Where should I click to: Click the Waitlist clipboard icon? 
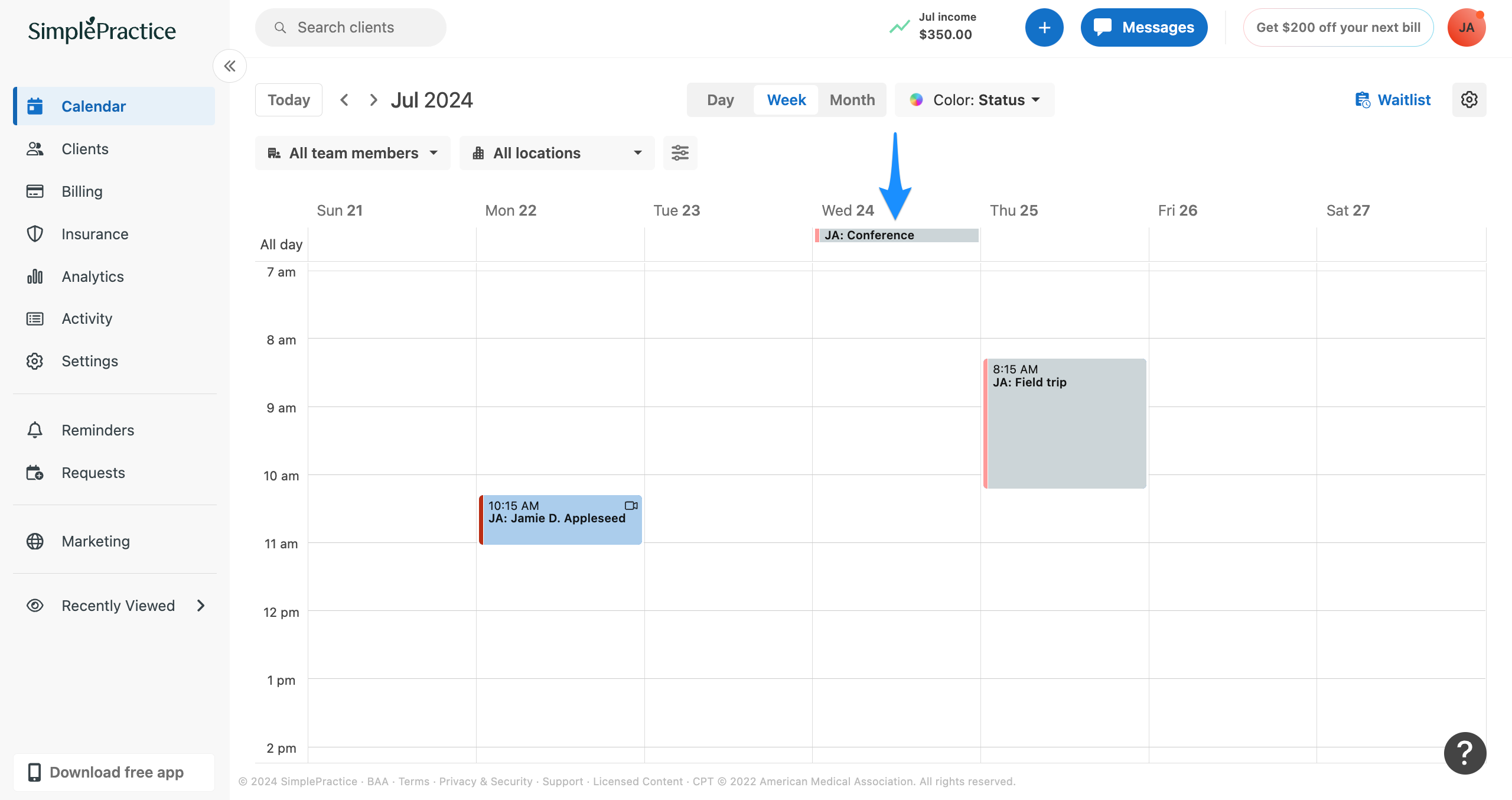pyautogui.click(x=1363, y=100)
